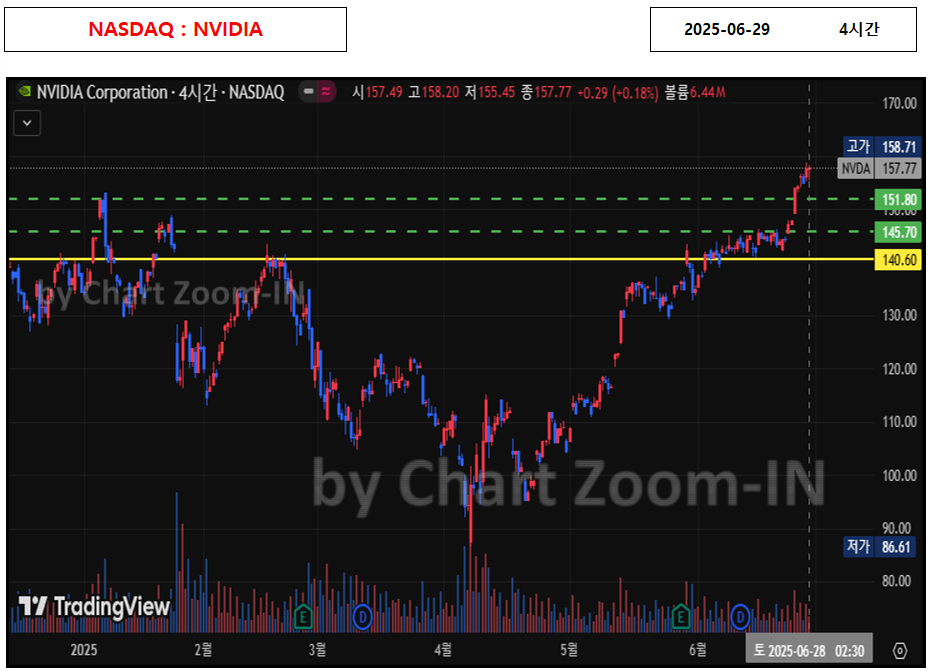Click the 2025-06-29 date in header box

727,30
